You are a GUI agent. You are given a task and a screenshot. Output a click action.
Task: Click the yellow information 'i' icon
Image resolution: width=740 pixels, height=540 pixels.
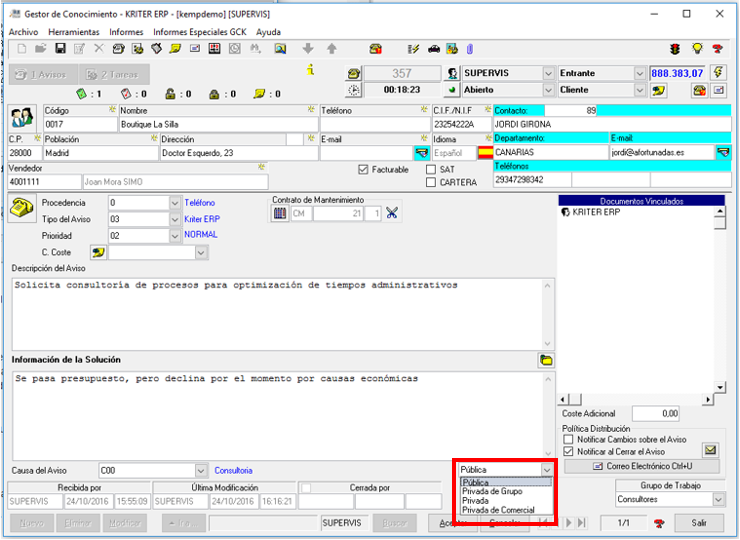pos(310,70)
